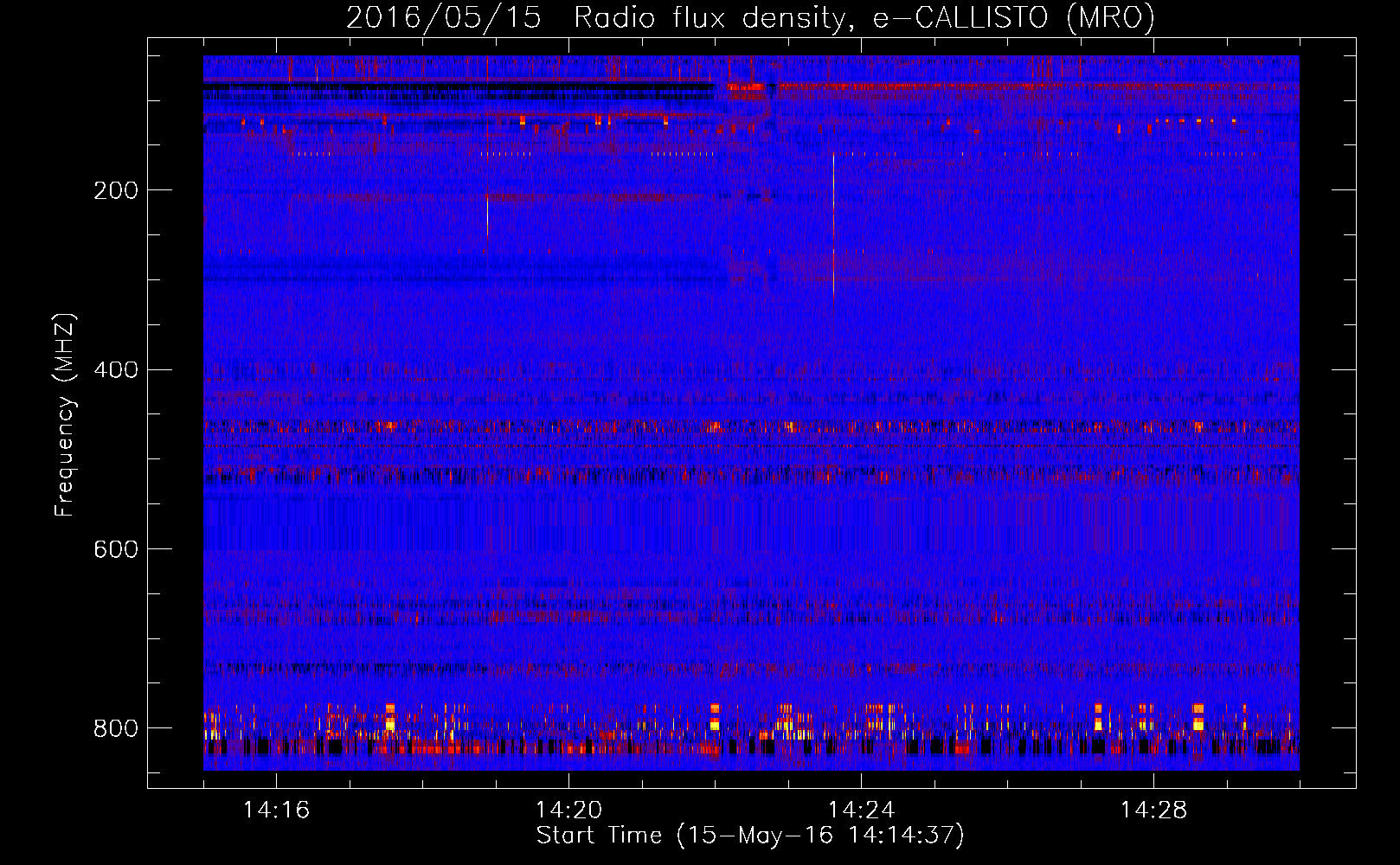Click the plot title '2016/05/15 Radio flux density'
The width and height of the screenshot is (1400, 865).
point(595,18)
